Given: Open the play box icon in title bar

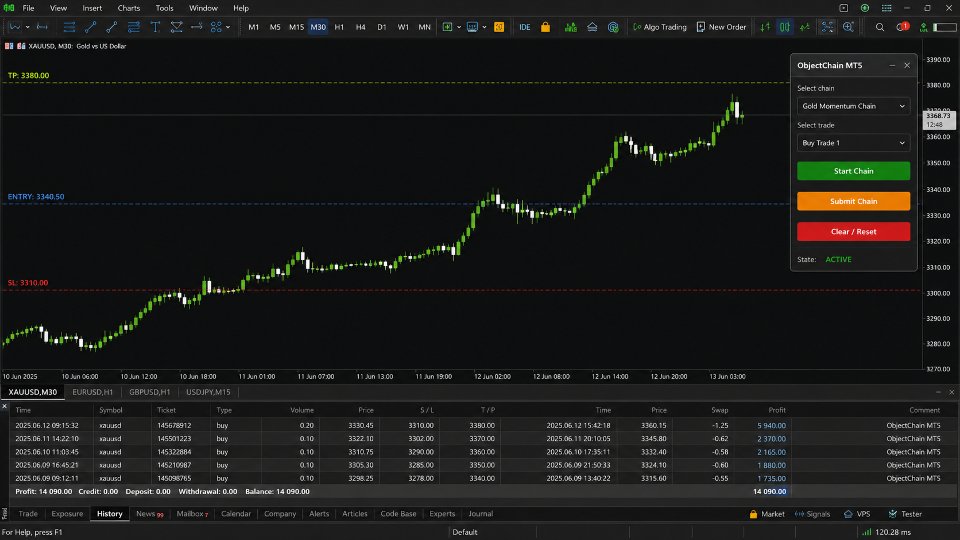Looking at the screenshot, I should point(844,8).
